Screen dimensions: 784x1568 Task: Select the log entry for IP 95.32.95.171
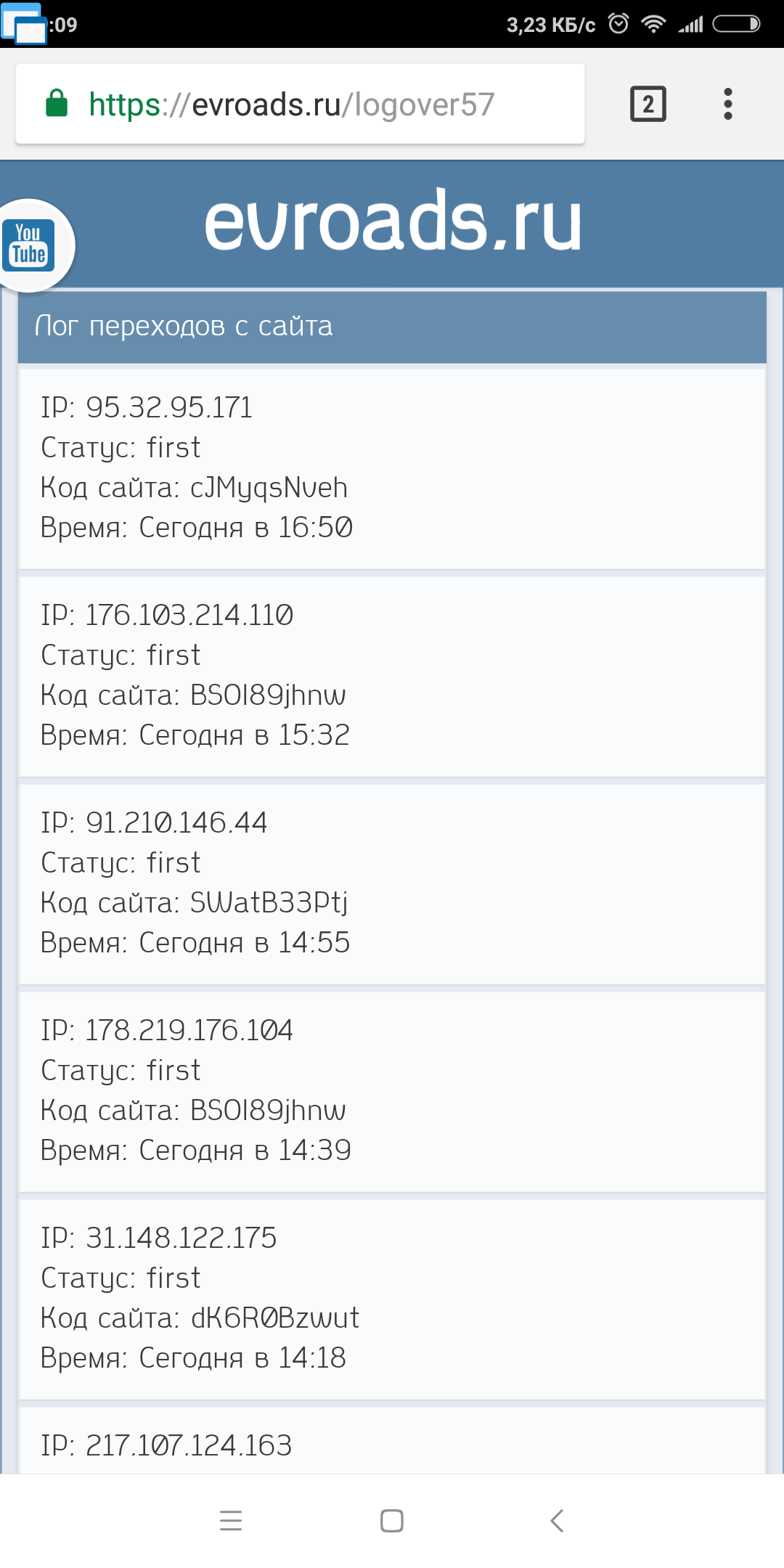(x=392, y=468)
